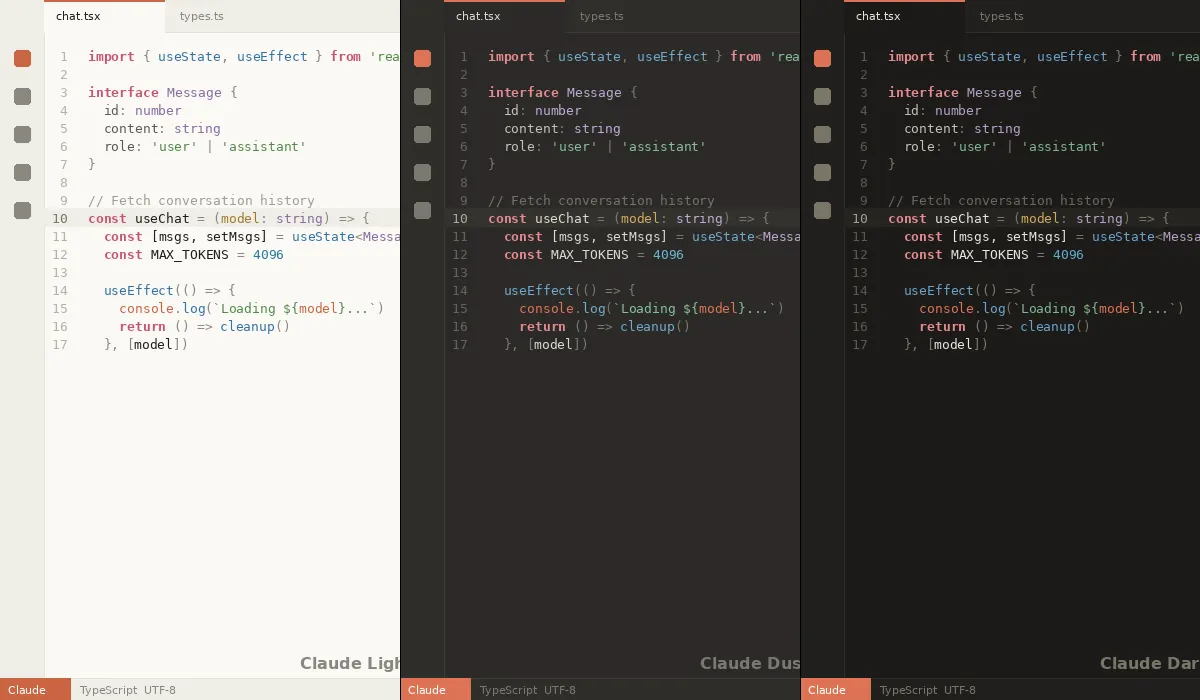Click bottom gray sidebar icon in Dark theme panel
1200x700 pixels.
(x=822, y=211)
